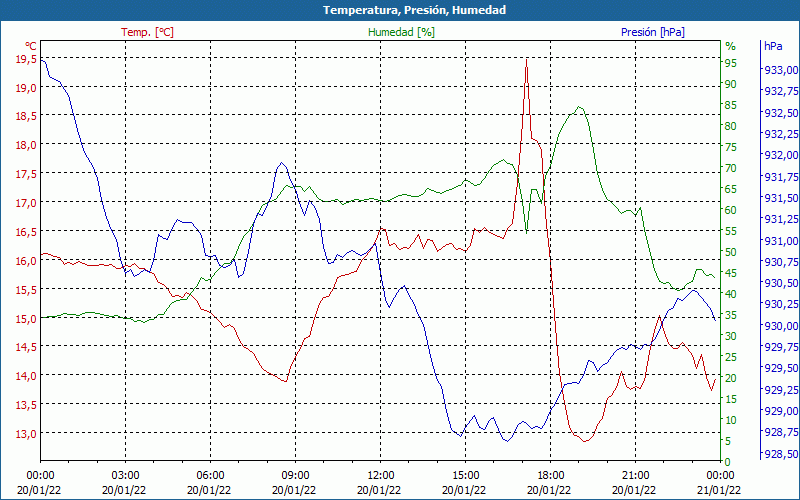The height and width of the screenshot is (500, 800).
Task: Click the 18,5 temperature axis value
Action: click(27, 116)
